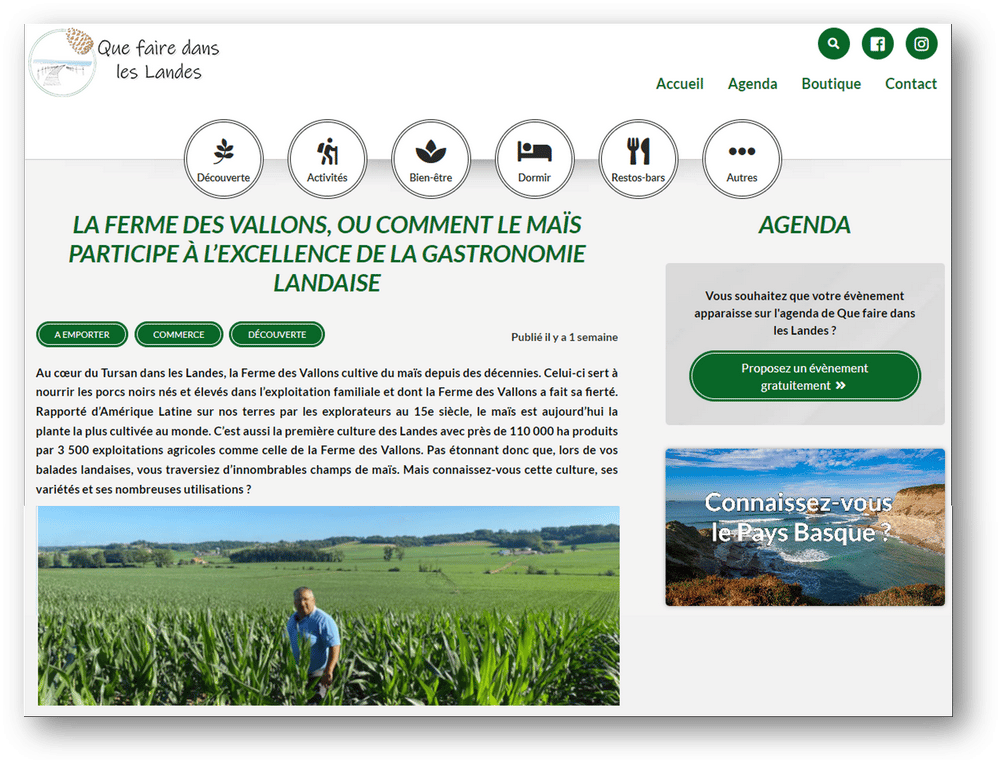Click the article title La Ferme des Vallons
The width and height of the screenshot is (1000, 764).
click(x=327, y=254)
